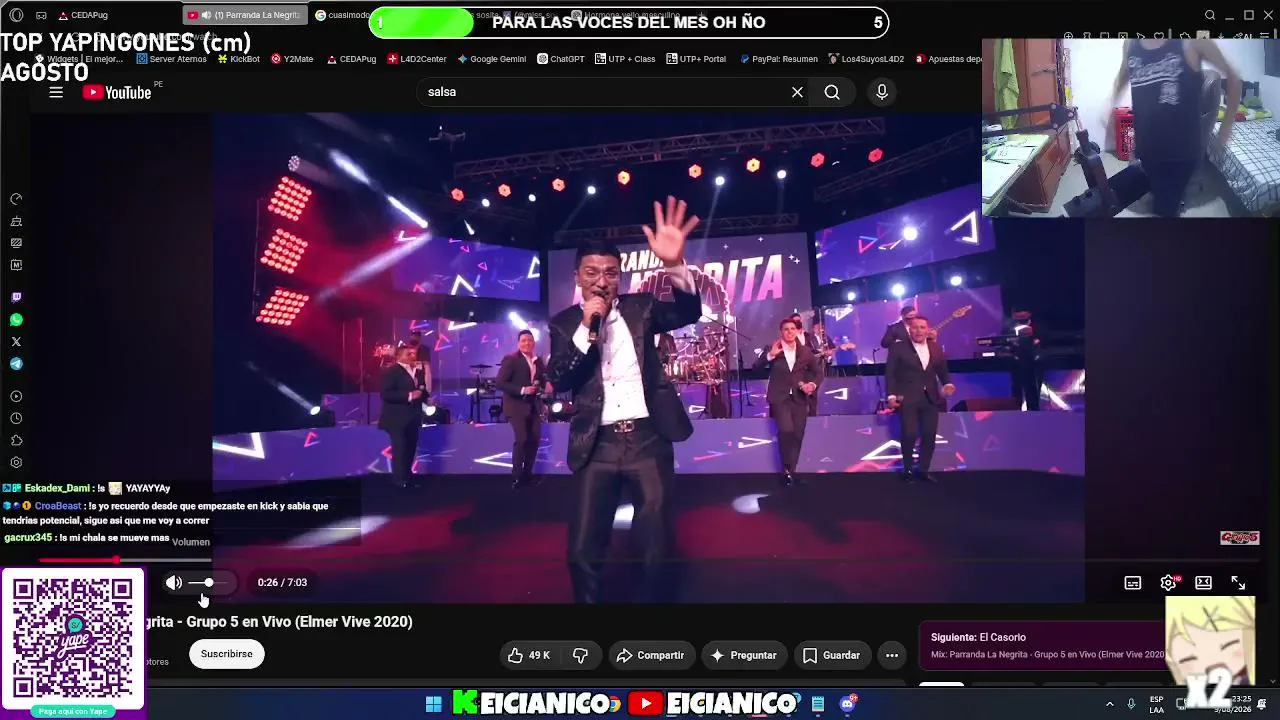Switch to theater mode view

(x=1203, y=583)
